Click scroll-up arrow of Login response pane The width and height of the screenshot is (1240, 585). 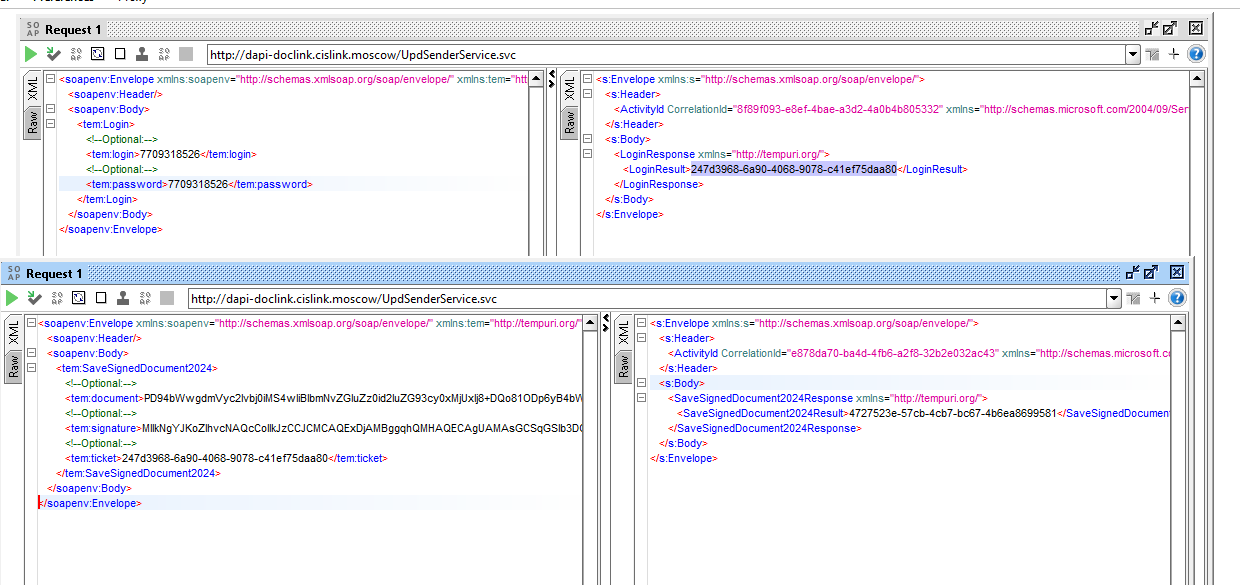click(1197, 78)
